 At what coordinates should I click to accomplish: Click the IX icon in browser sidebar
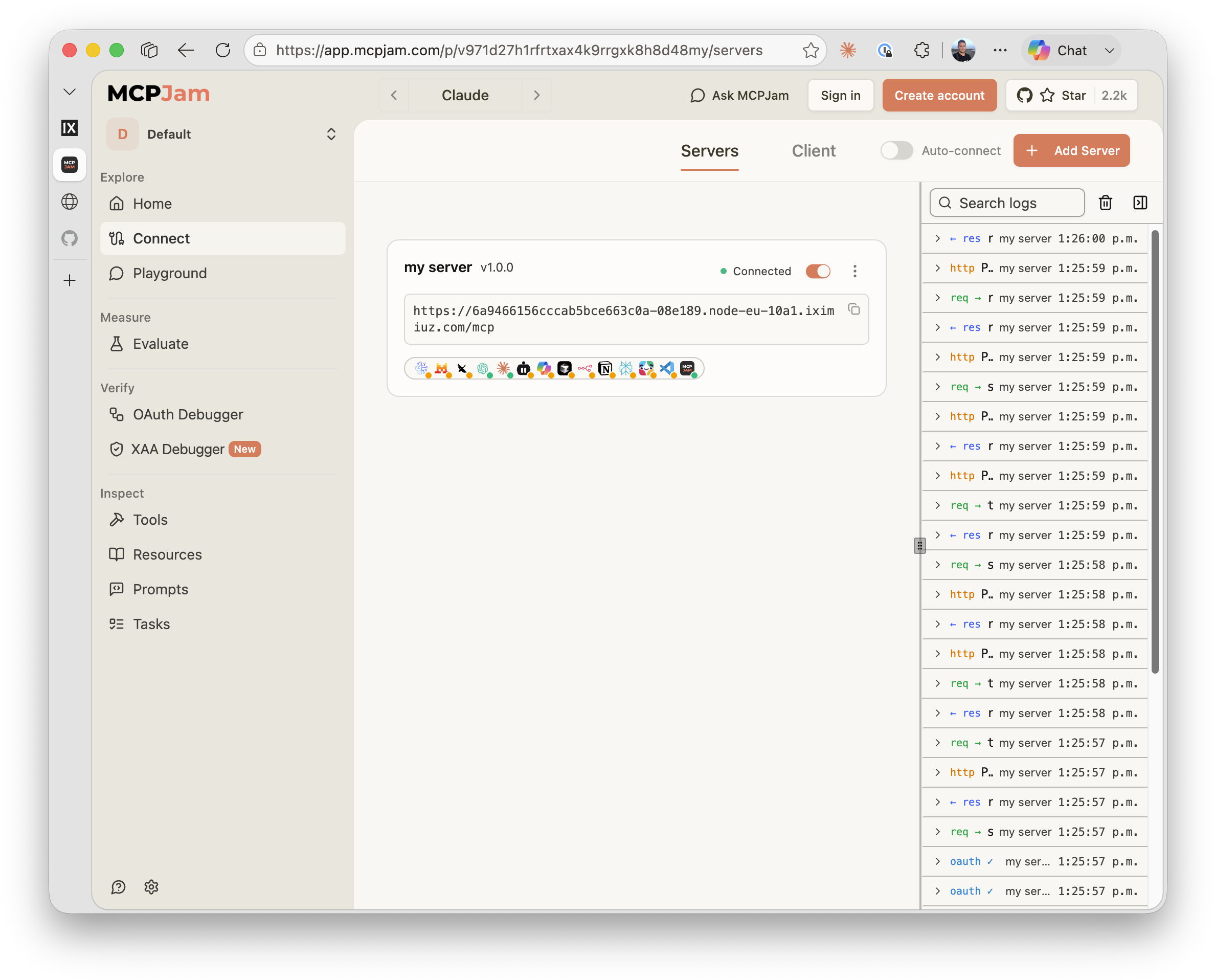pyautogui.click(x=70, y=127)
